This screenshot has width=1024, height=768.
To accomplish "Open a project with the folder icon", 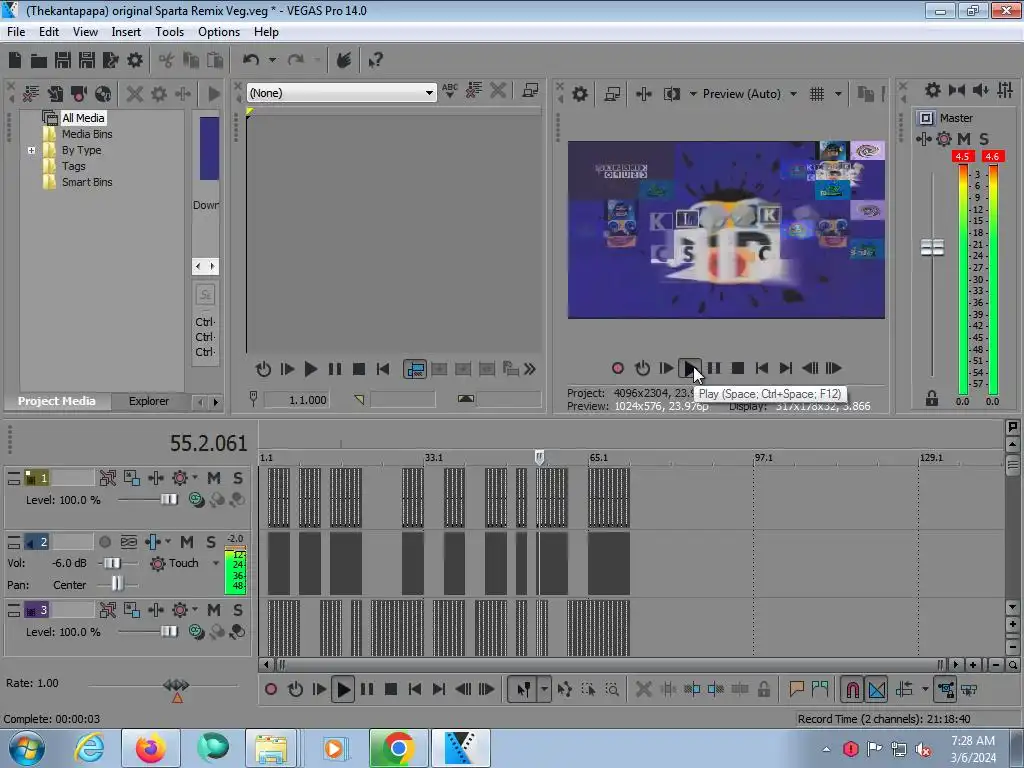I will (x=39, y=61).
